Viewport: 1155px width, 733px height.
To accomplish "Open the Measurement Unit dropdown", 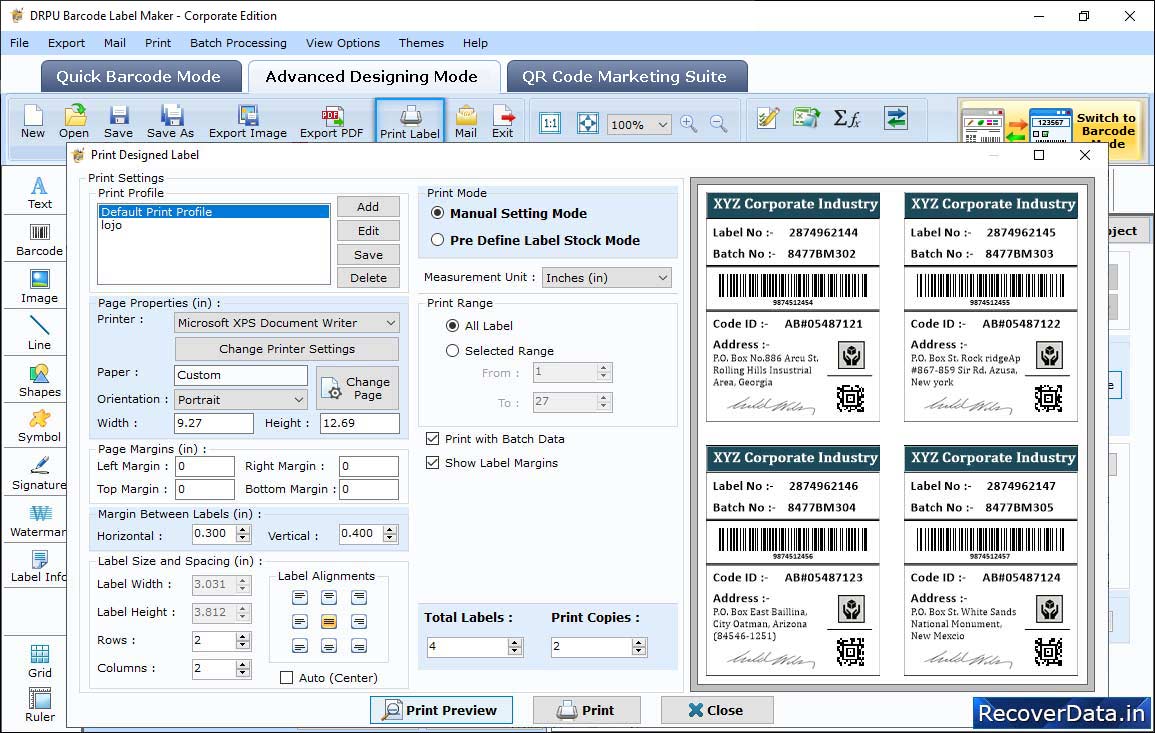I will tap(607, 278).
